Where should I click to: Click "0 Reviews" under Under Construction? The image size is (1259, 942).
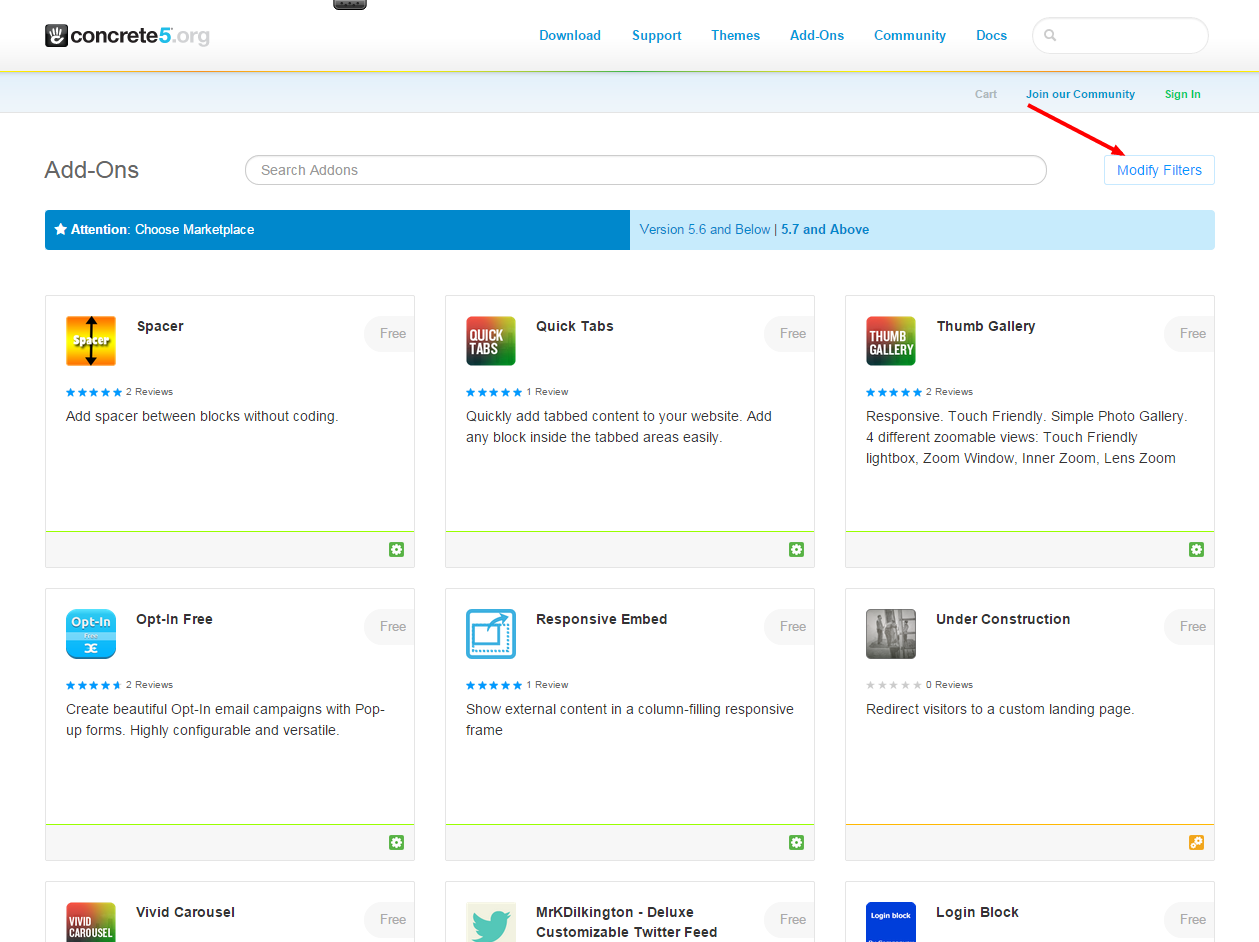pyautogui.click(x=949, y=685)
